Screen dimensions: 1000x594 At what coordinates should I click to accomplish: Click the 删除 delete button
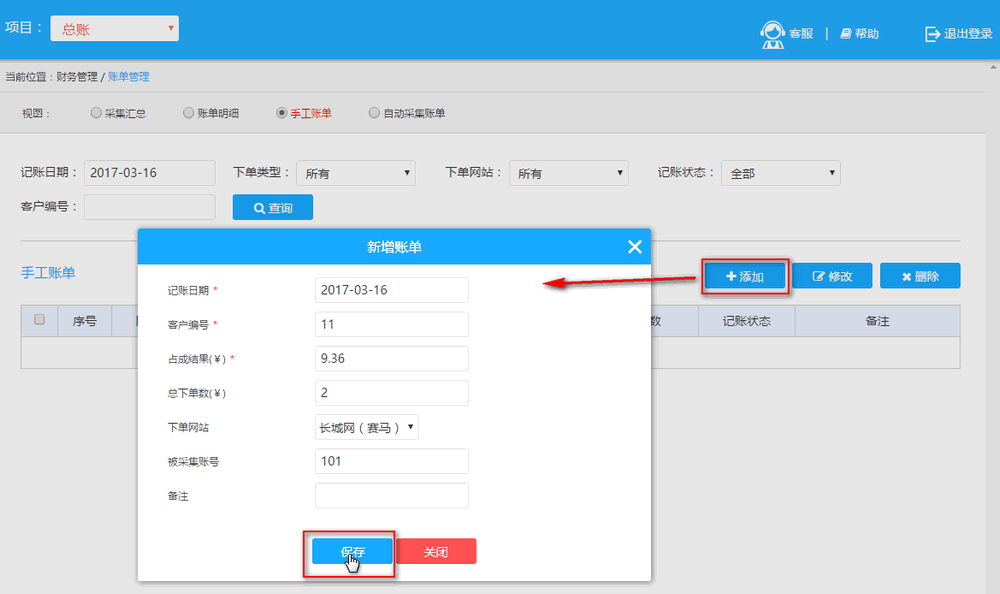[920, 276]
